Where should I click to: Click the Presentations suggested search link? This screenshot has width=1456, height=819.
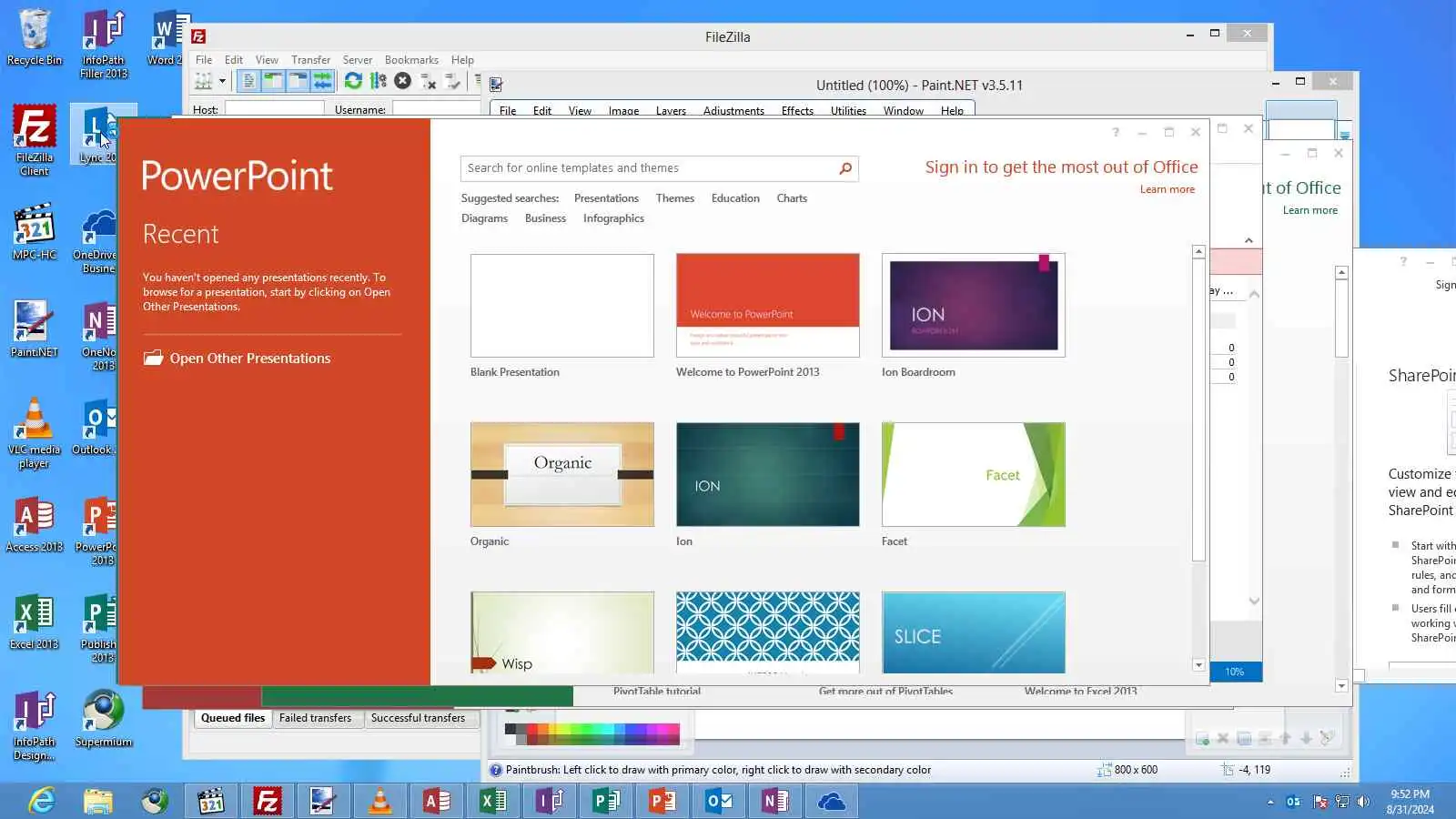pyautogui.click(x=606, y=198)
